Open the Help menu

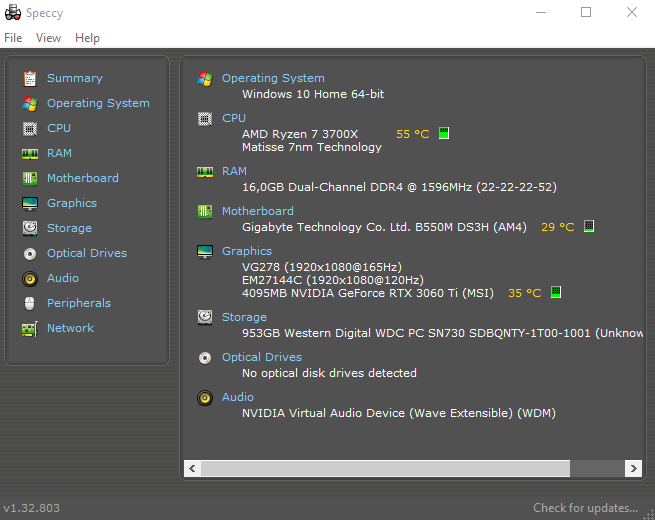pyautogui.click(x=87, y=38)
